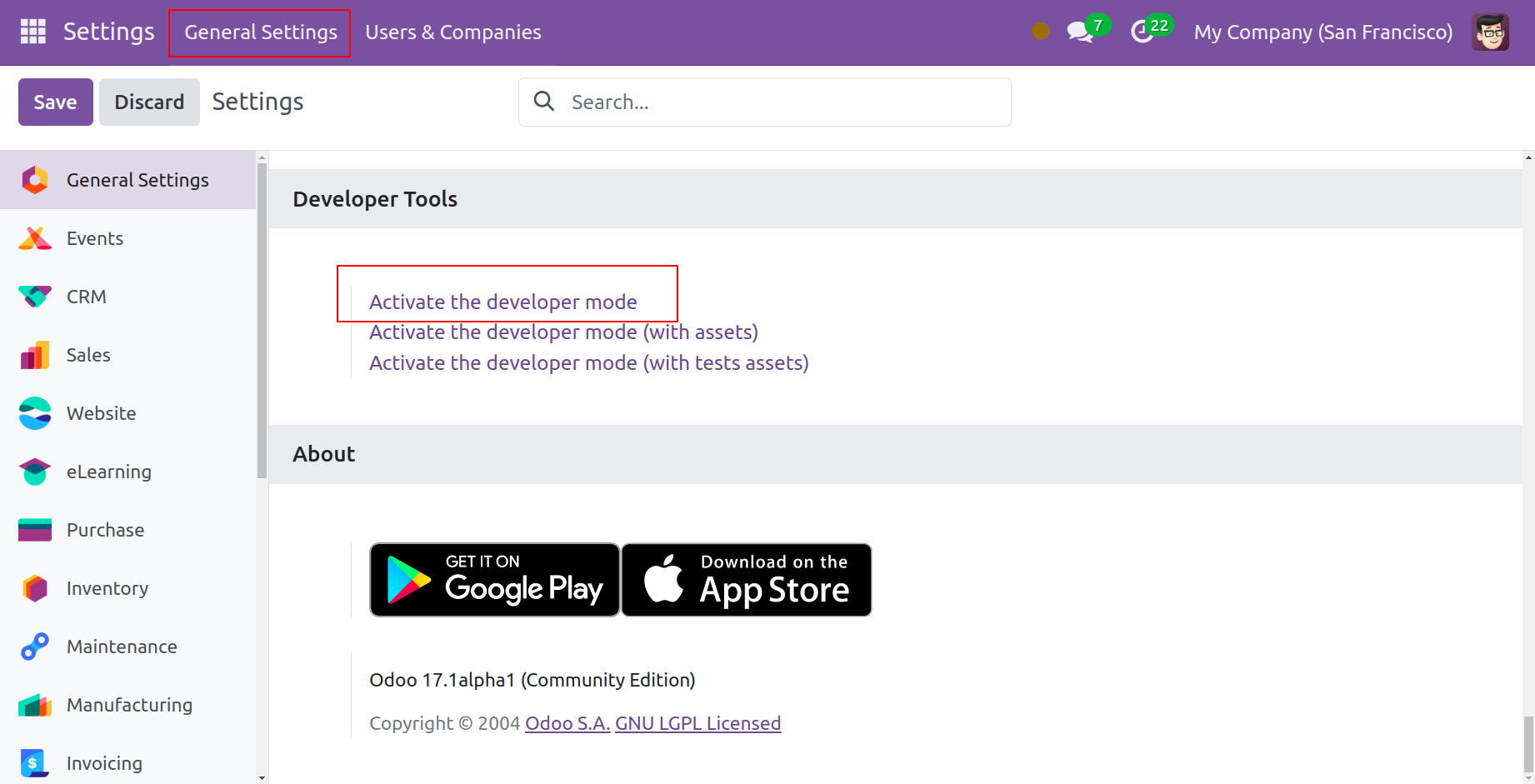1535x784 pixels.
Task: Open the GNU LGPL Licensed link
Action: point(698,723)
